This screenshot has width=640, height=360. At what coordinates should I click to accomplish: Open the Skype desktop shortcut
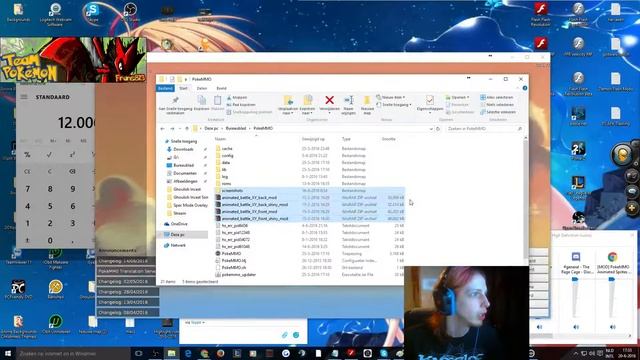[x=93, y=12]
